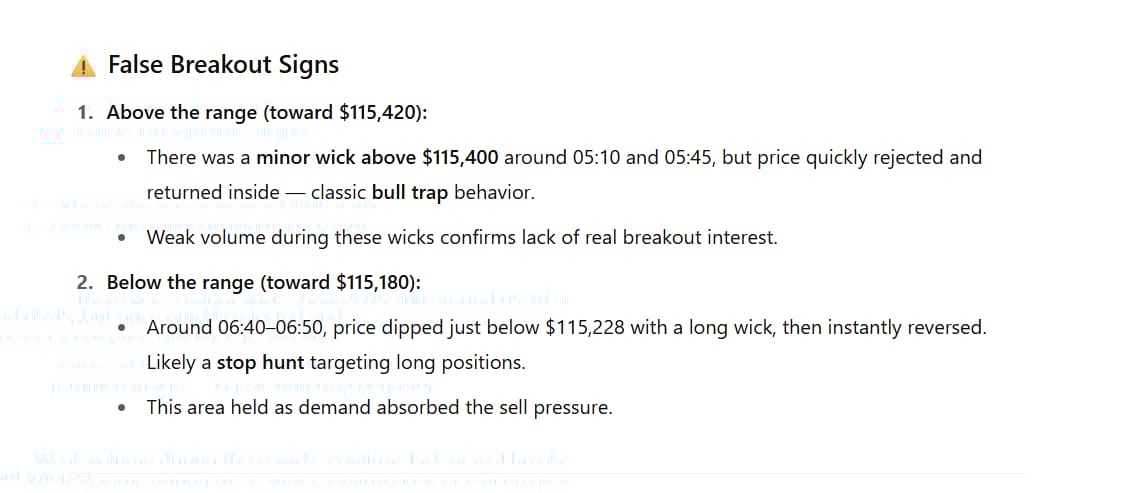This screenshot has height=493, width=1122.
Task: Click the bullet before "Weak volume"
Action: pyautogui.click(x=121, y=238)
